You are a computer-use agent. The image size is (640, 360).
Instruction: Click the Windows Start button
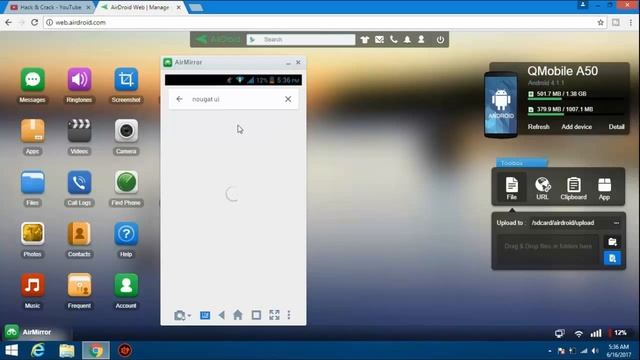point(11,351)
